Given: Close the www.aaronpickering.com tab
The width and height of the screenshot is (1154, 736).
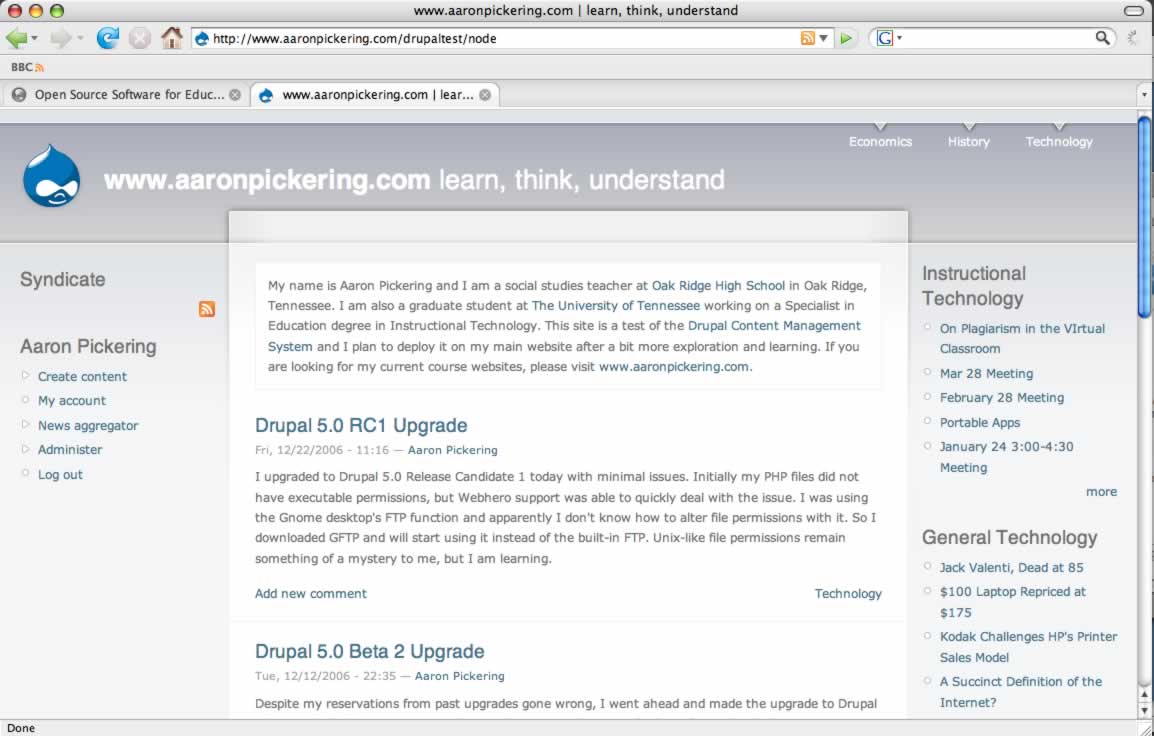Looking at the screenshot, I should (x=485, y=95).
